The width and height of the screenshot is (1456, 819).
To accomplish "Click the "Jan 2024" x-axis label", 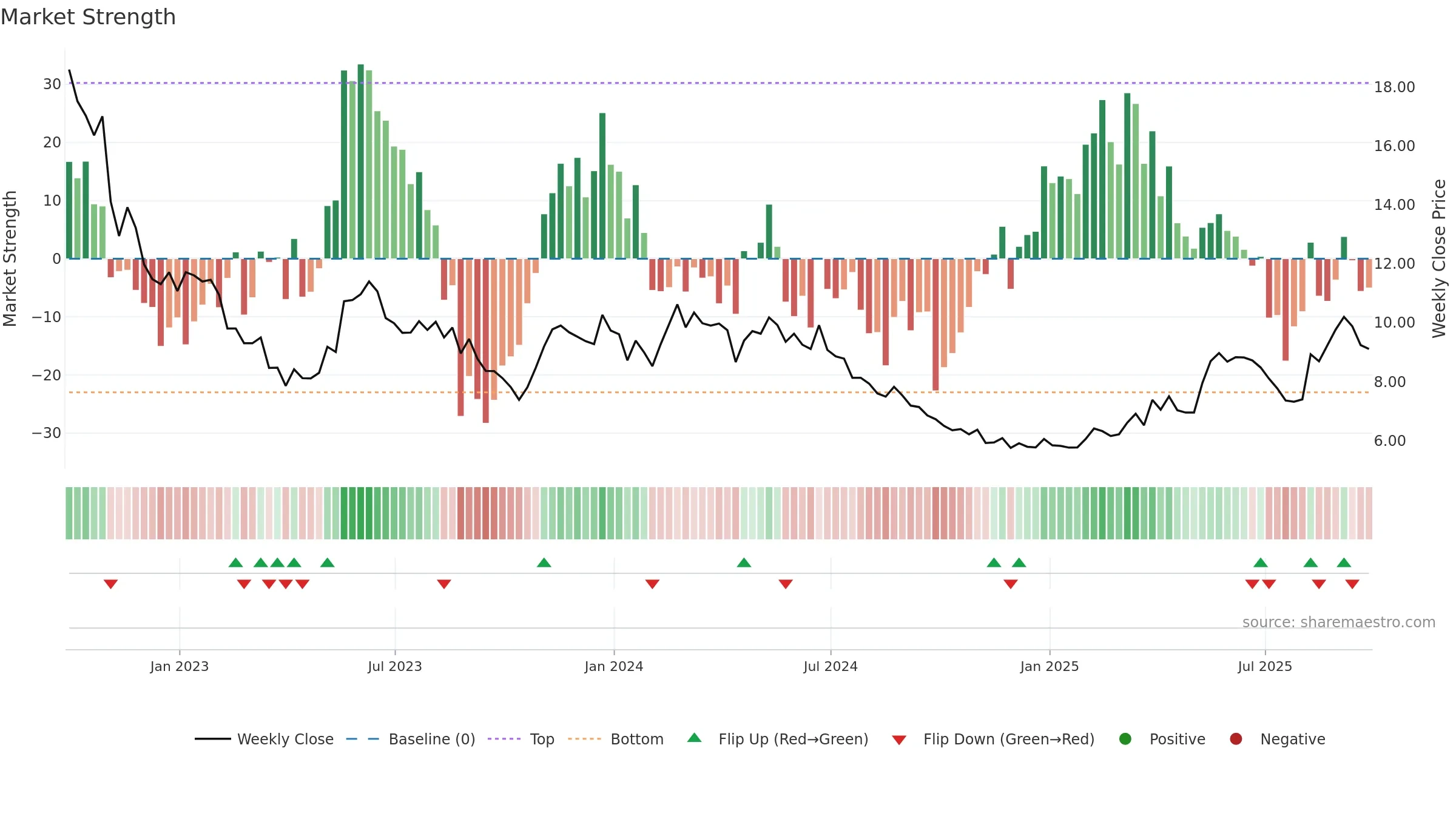I will click(614, 666).
